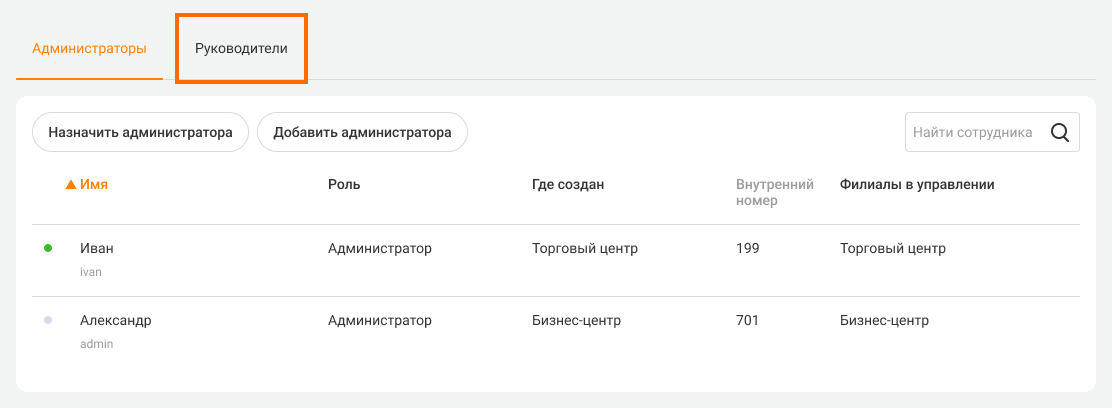
Task: Click Alexander's gray offline status dot
Action: [x=48, y=321]
